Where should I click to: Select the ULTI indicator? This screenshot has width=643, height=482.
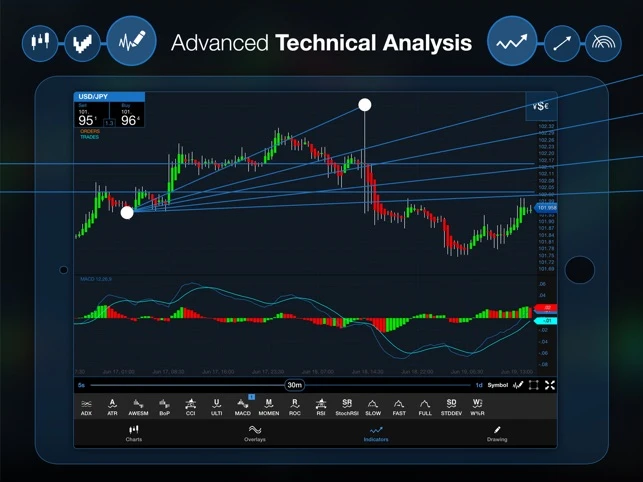tap(217, 407)
